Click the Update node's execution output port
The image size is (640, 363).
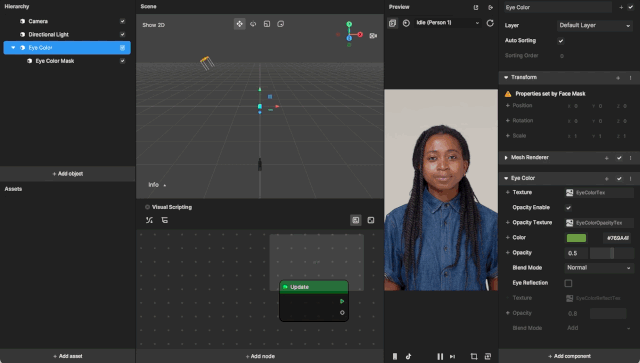click(342, 301)
